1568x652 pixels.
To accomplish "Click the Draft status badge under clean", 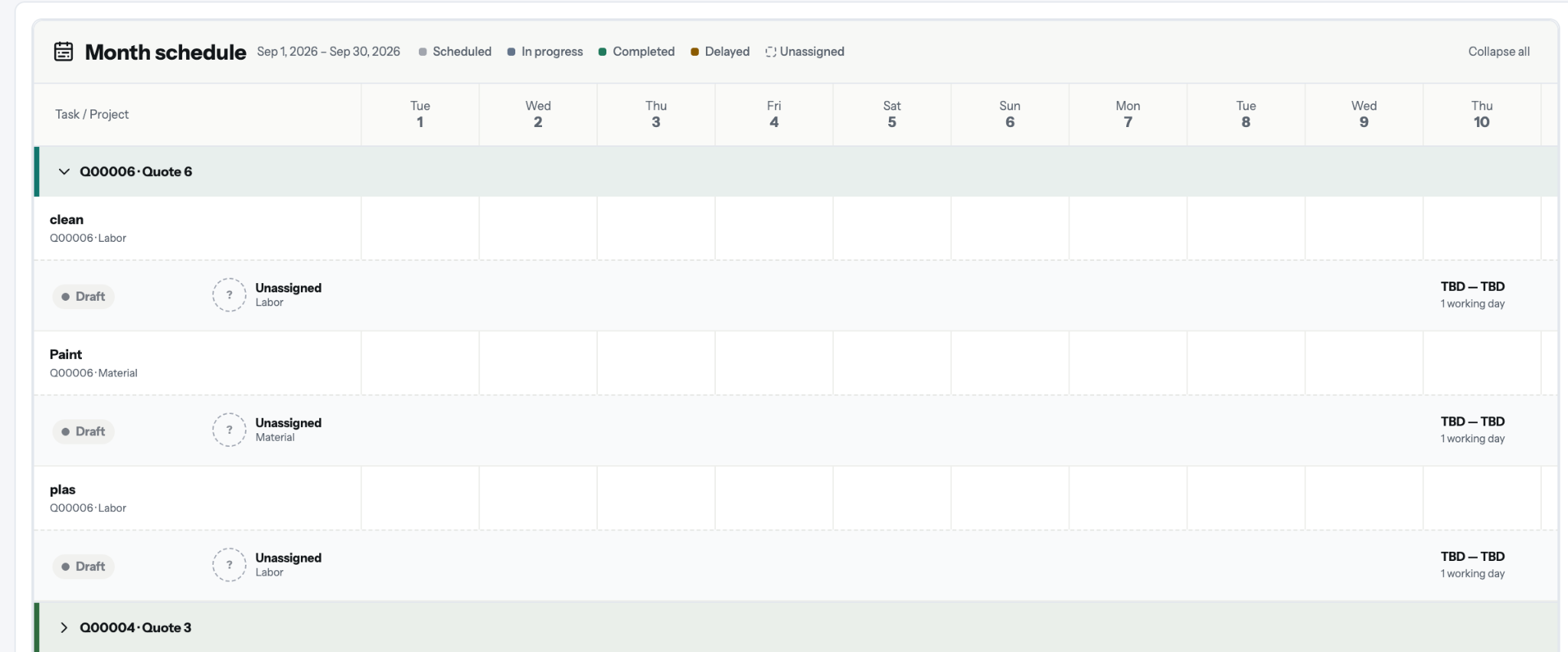I will click(83, 296).
